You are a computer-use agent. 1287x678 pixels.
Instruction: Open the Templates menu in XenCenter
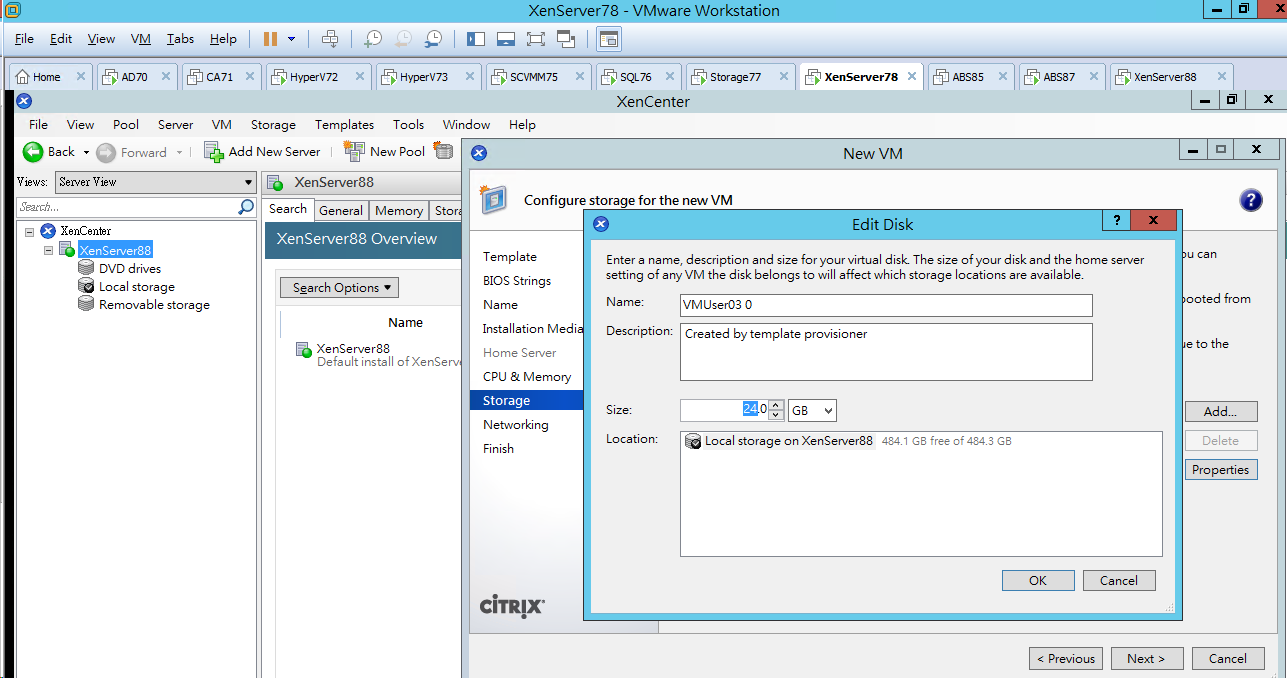(x=344, y=124)
